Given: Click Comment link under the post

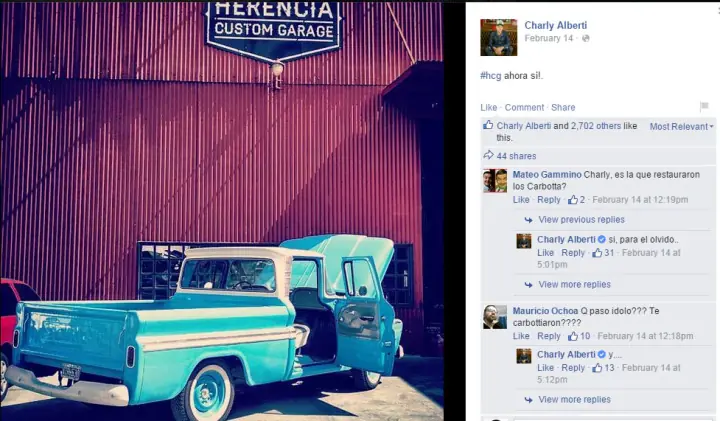Looking at the screenshot, I should pos(524,107).
